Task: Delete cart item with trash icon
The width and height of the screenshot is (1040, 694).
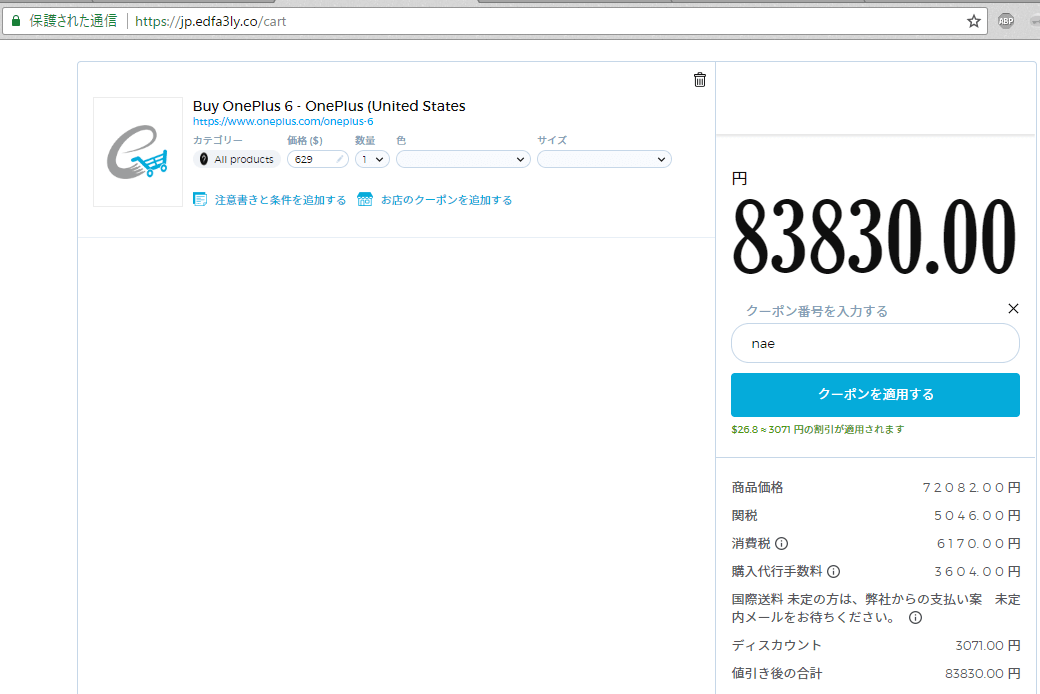Action: pos(700,80)
